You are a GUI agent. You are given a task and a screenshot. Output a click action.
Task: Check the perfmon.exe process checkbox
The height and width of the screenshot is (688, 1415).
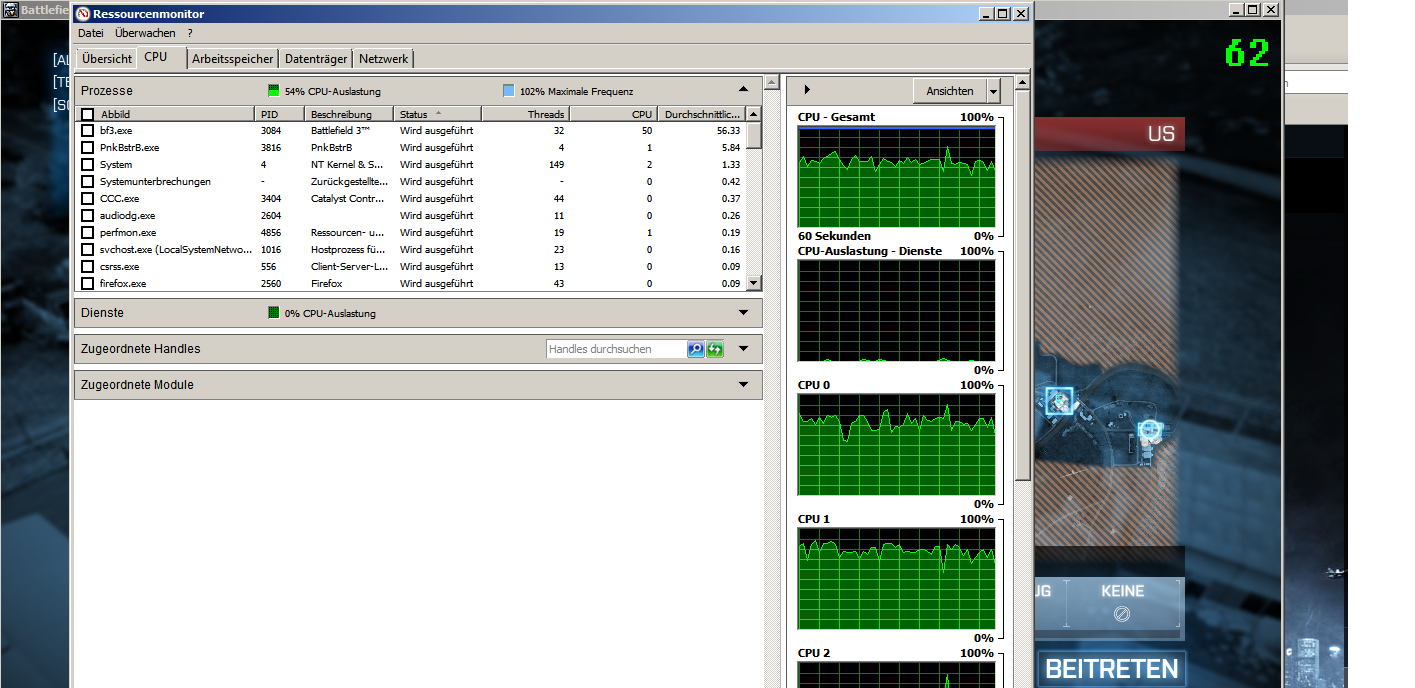pos(88,233)
